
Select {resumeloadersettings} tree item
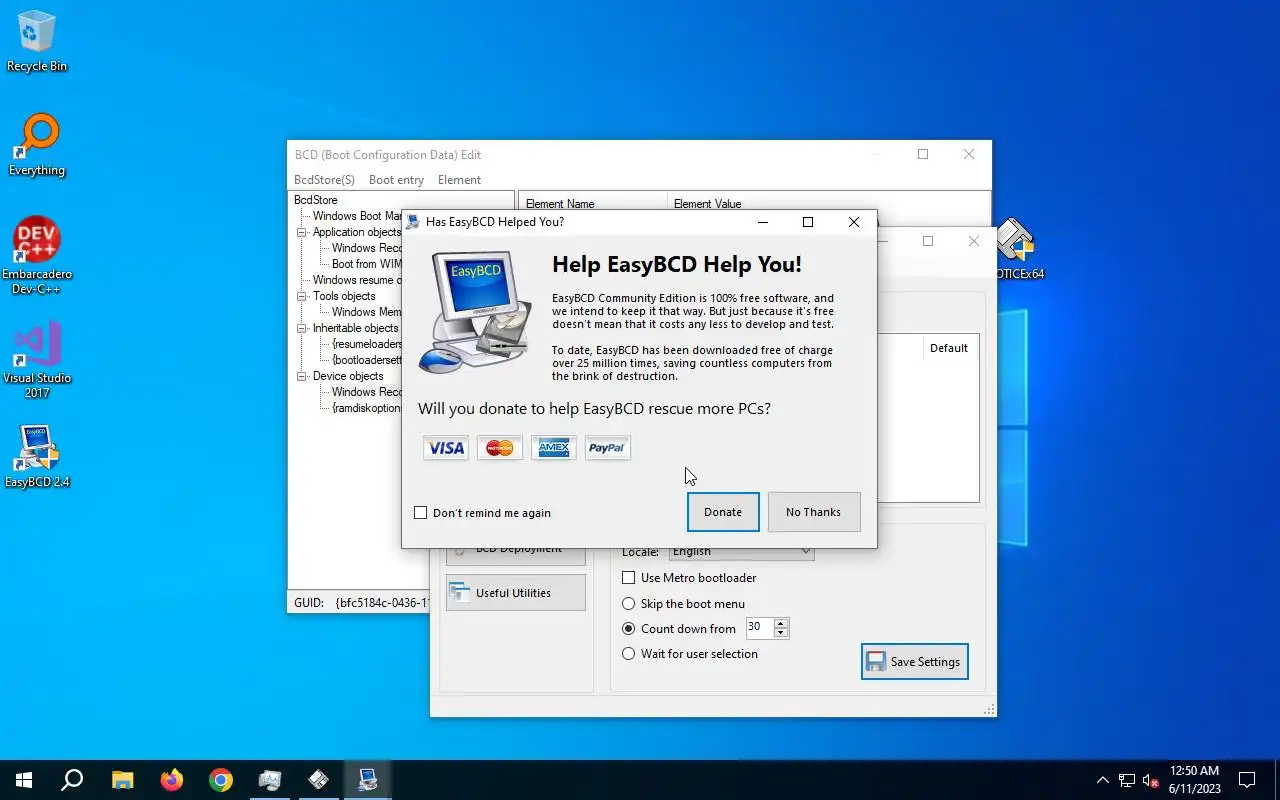366,344
